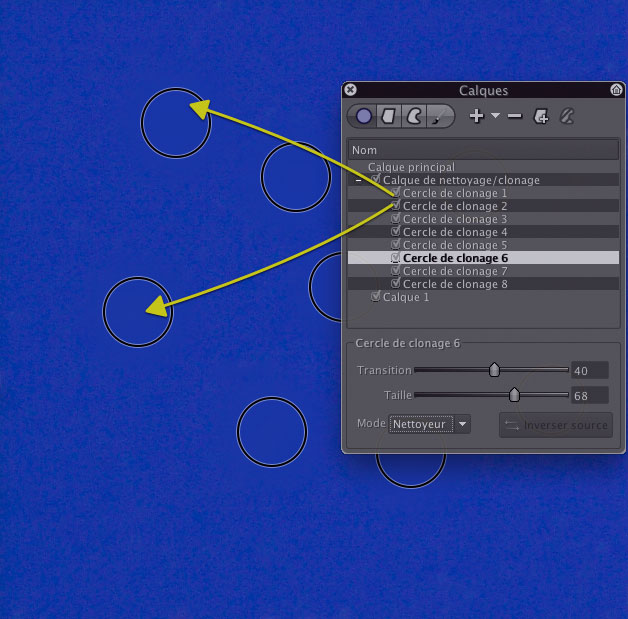
Task: Toggle Cercle de clonage 2 checkbox
Action: pyautogui.click(x=396, y=205)
